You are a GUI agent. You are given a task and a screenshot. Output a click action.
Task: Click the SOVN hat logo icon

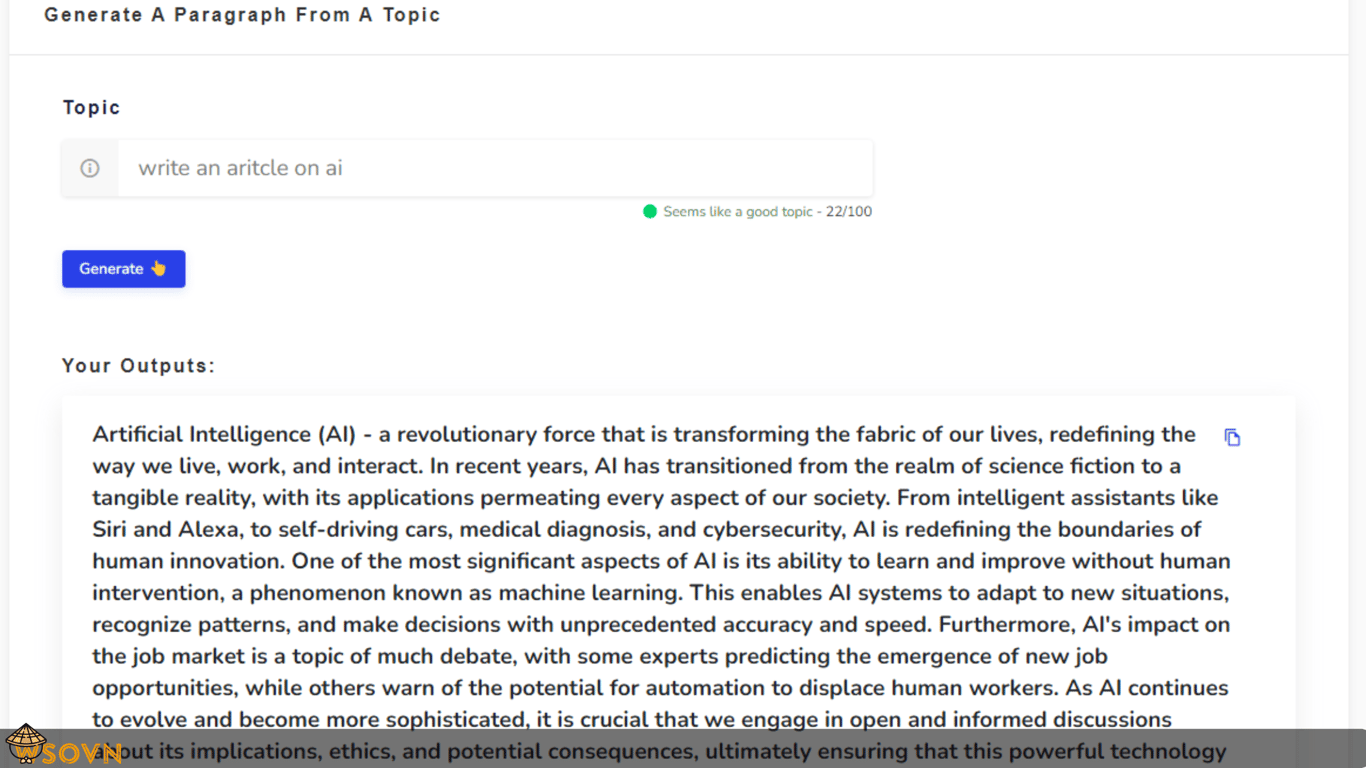(24, 745)
